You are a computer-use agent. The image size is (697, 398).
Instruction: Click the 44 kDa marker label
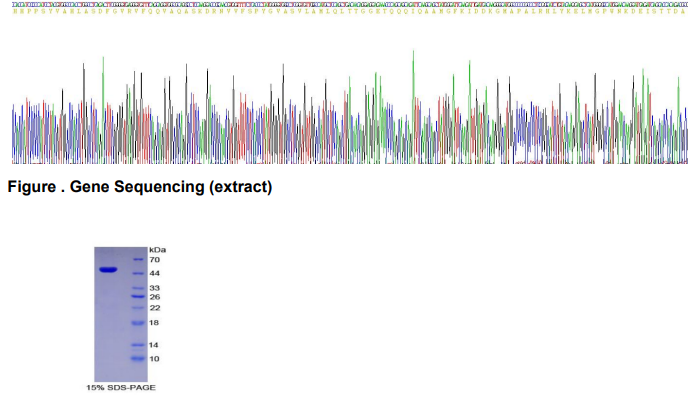pyautogui.click(x=155, y=273)
